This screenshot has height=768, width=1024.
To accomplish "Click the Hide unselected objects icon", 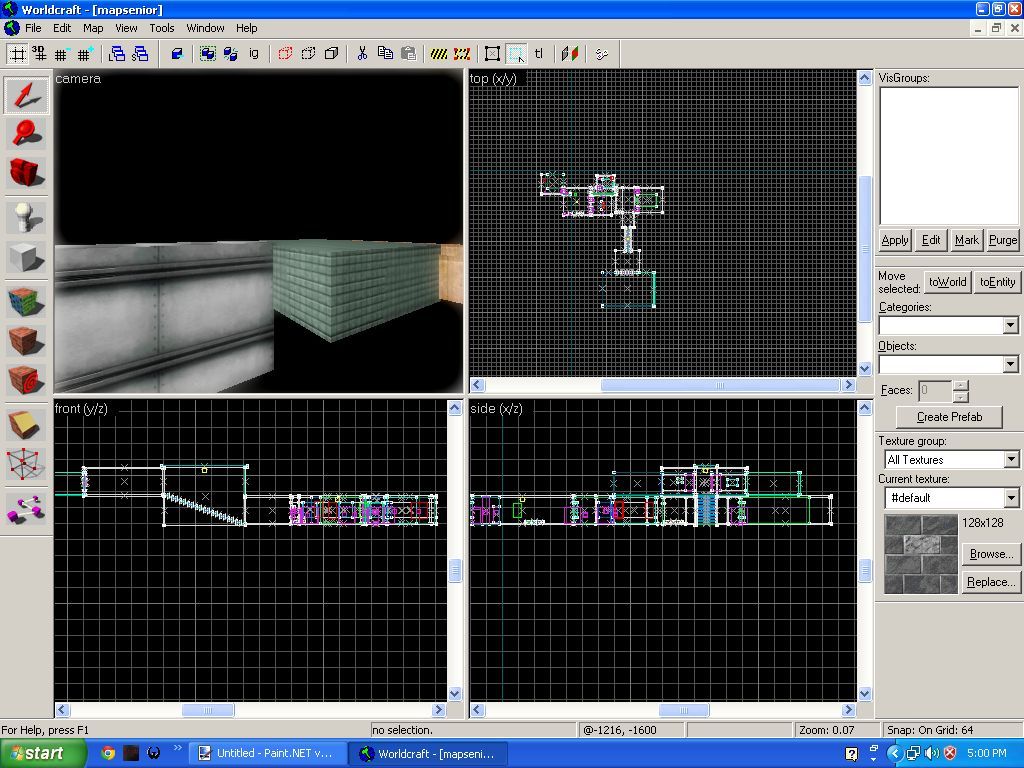I will [x=308, y=54].
